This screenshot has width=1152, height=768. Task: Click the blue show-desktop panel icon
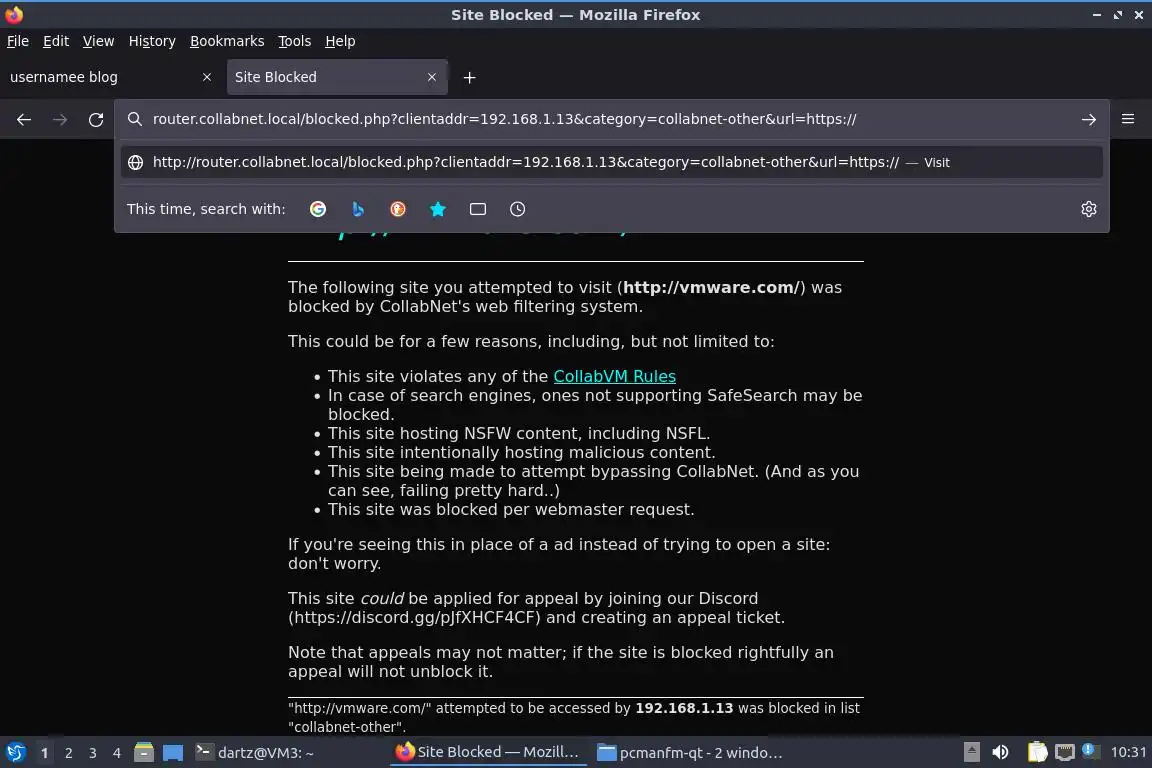coord(173,753)
